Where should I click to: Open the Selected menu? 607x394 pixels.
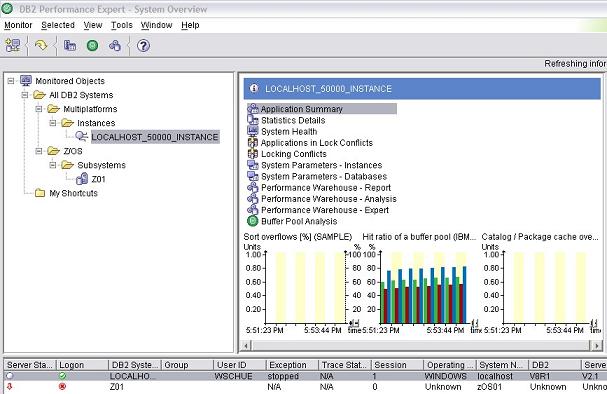pos(58,25)
